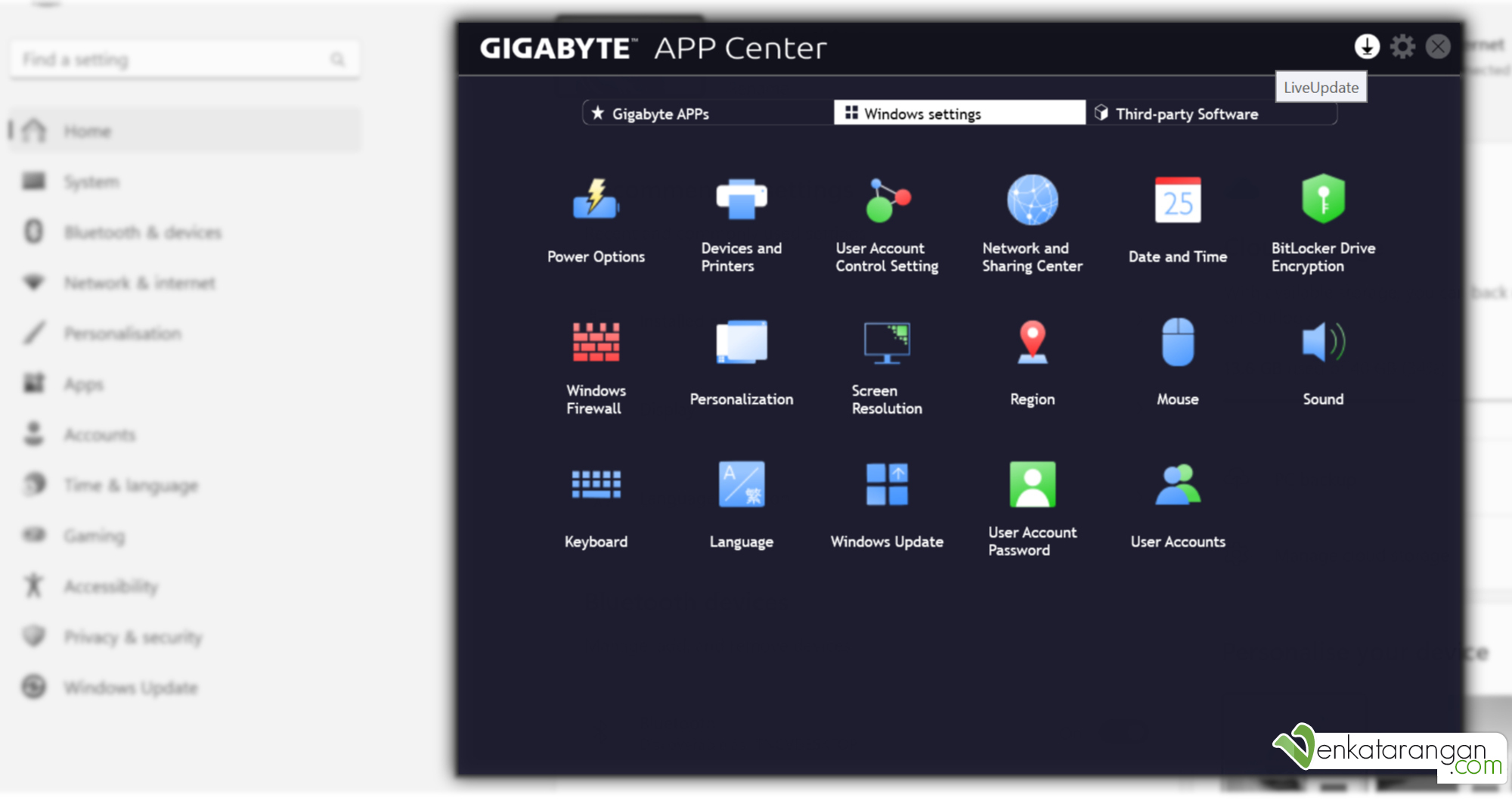
Task: Open the Personalization tile
Action: click(x=741, y=363)
